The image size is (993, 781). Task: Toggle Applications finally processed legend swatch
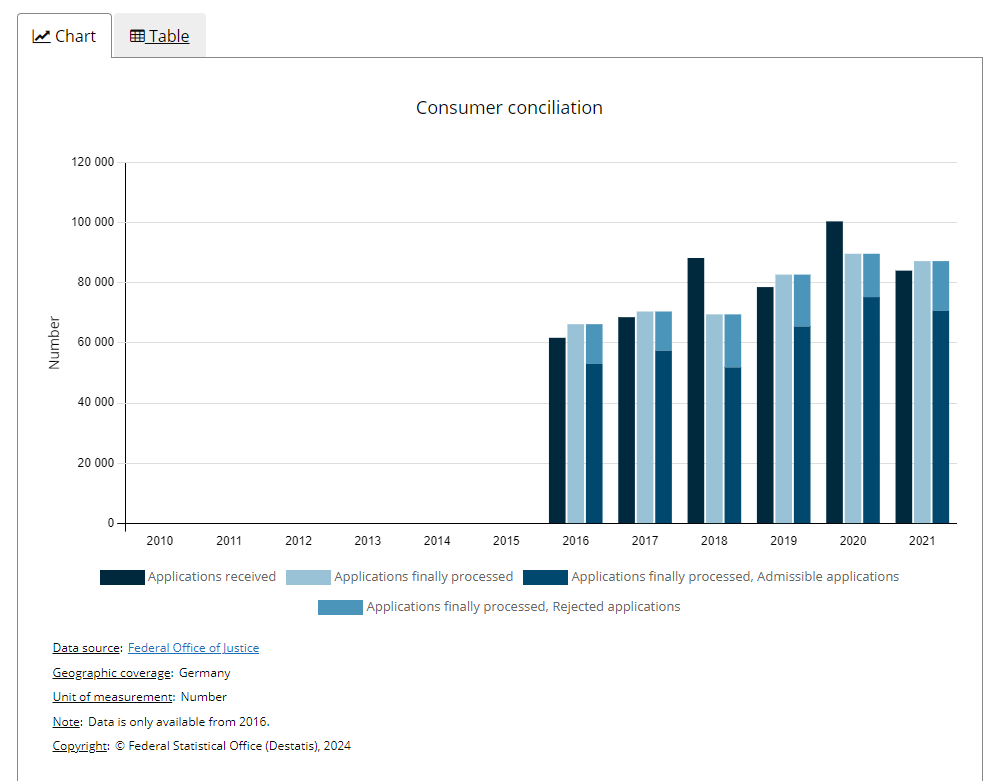[x=308, y=577]
